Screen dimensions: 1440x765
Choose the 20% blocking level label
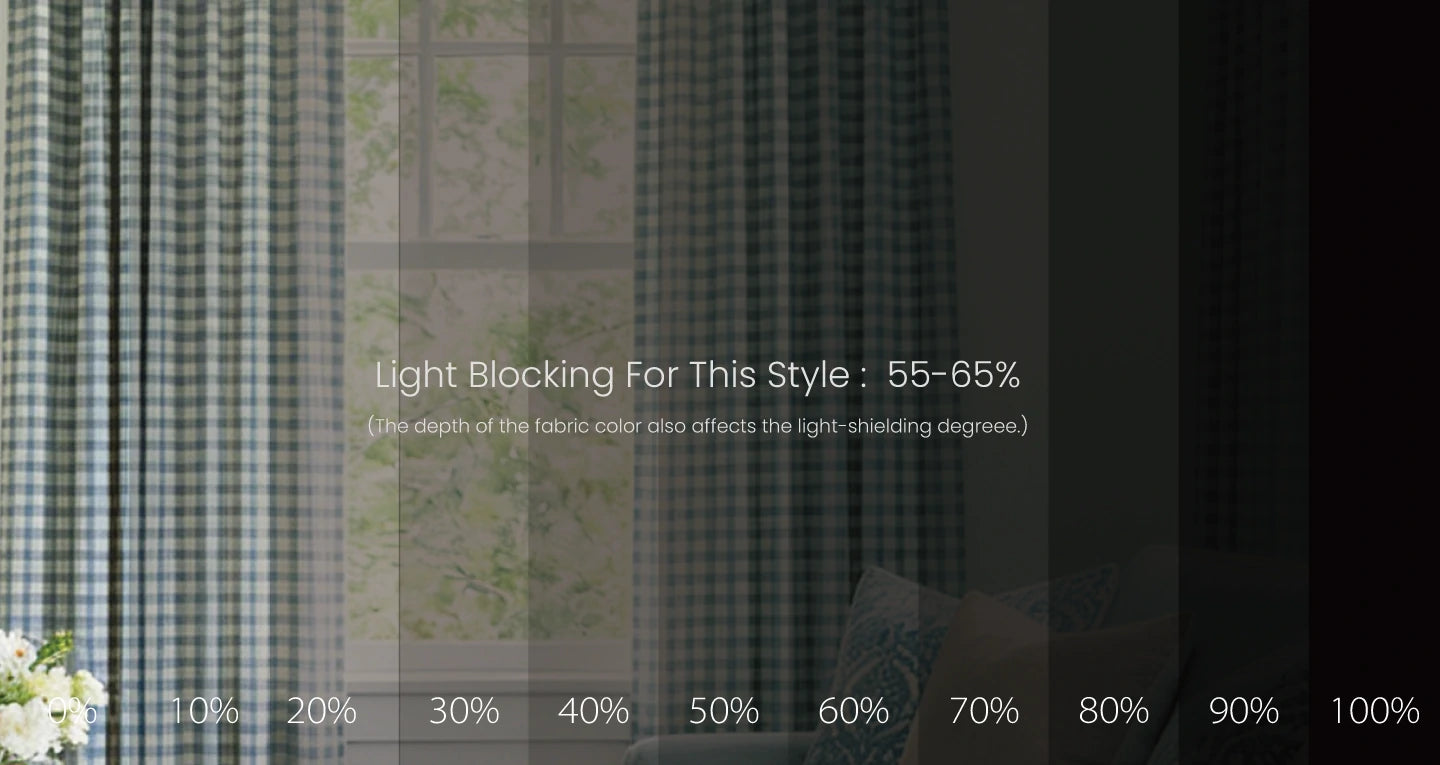pos(321,711)
